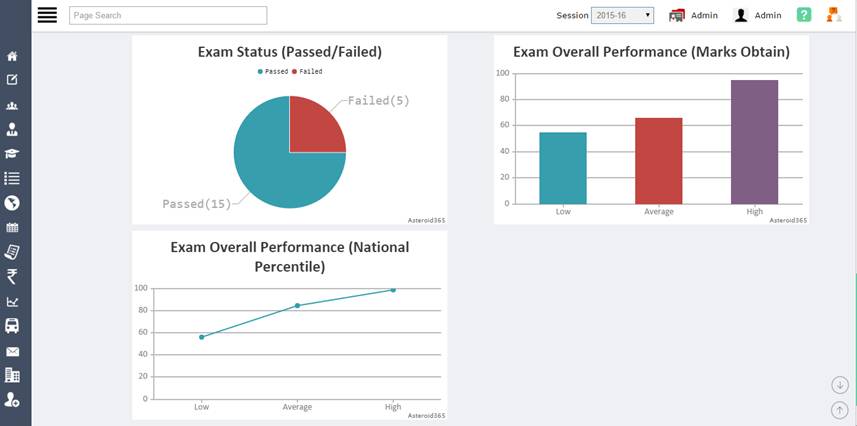Screen dimensions: 857x426
Task: Click in the Page Search field
Action: 168,15
